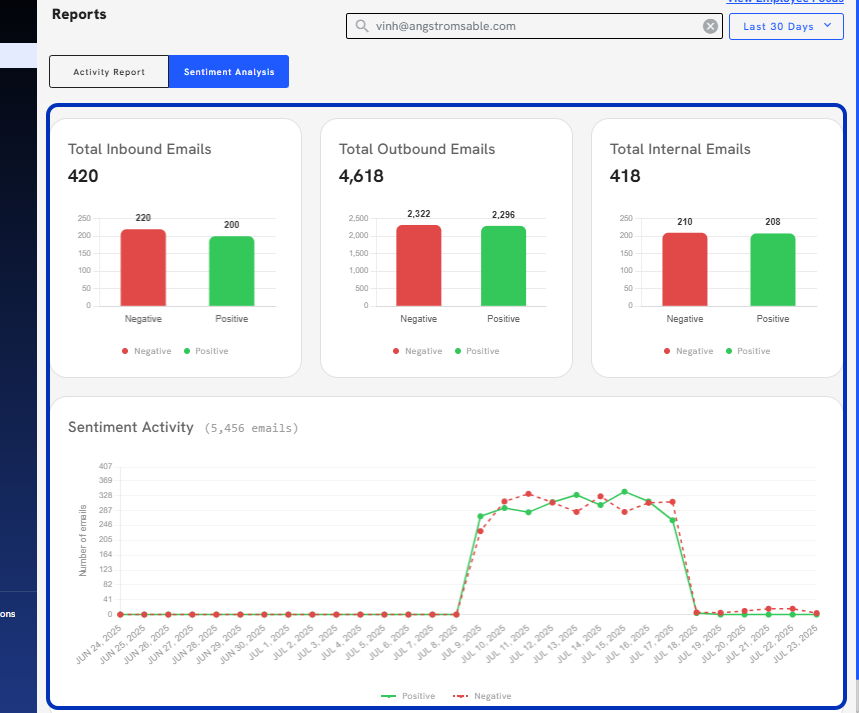This screenshot has height=713, width=859.
Task: Click the JUL 17, 2025 negative data point
Action: pos(672,501)
